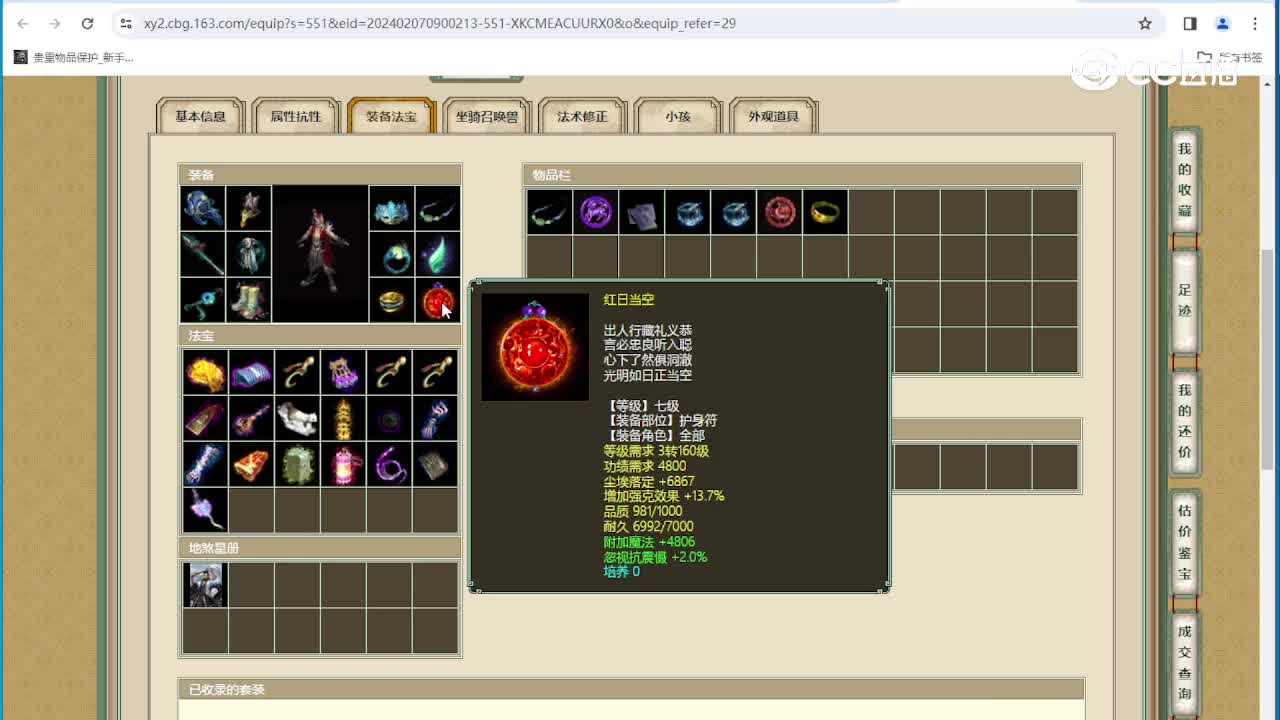Open the 外观道具 tab
Viewport: 1280px width, 720px height.
774,116
